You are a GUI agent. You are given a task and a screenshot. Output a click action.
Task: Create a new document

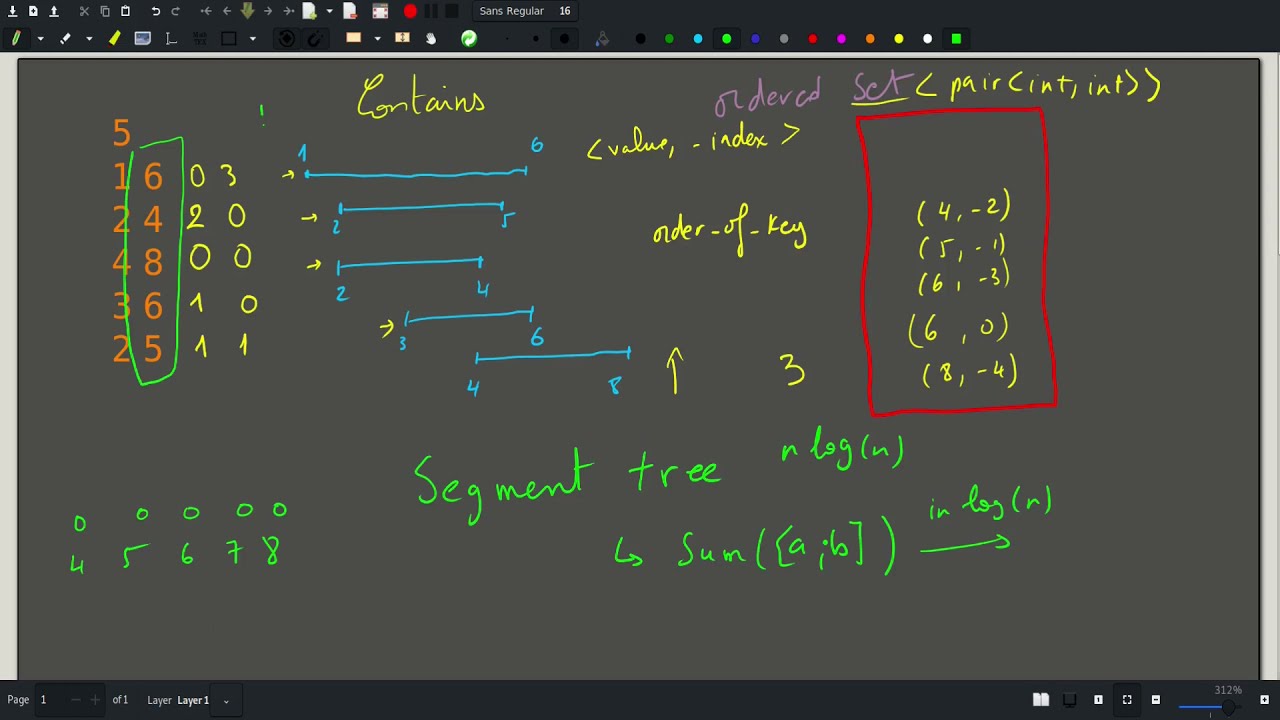point(33,11)
